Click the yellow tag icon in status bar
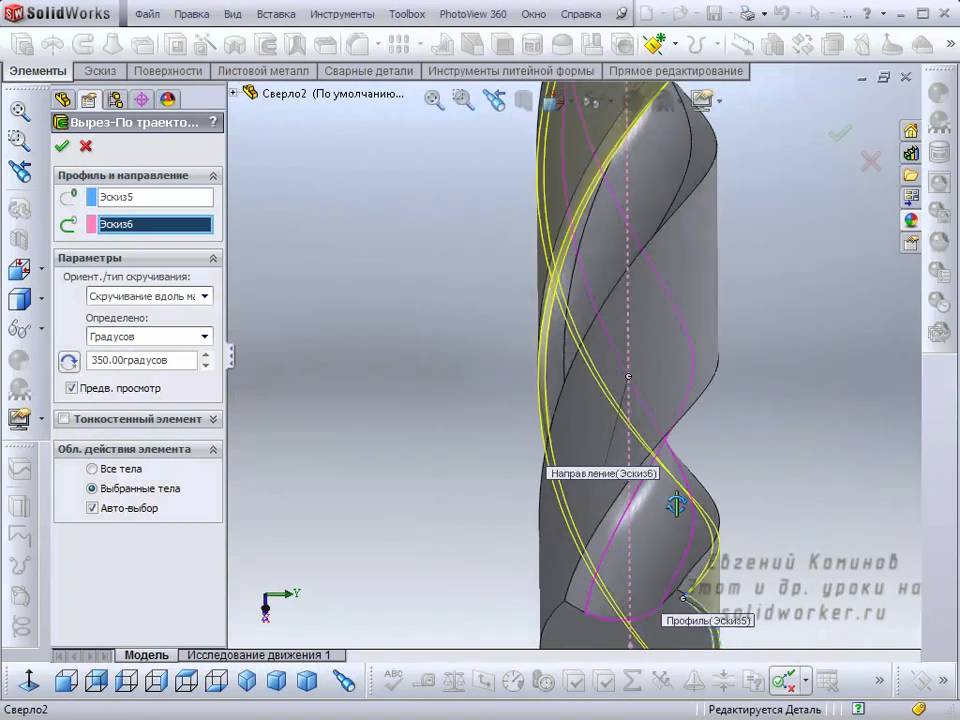Screen dimensions: 960x720 [918, 709]
